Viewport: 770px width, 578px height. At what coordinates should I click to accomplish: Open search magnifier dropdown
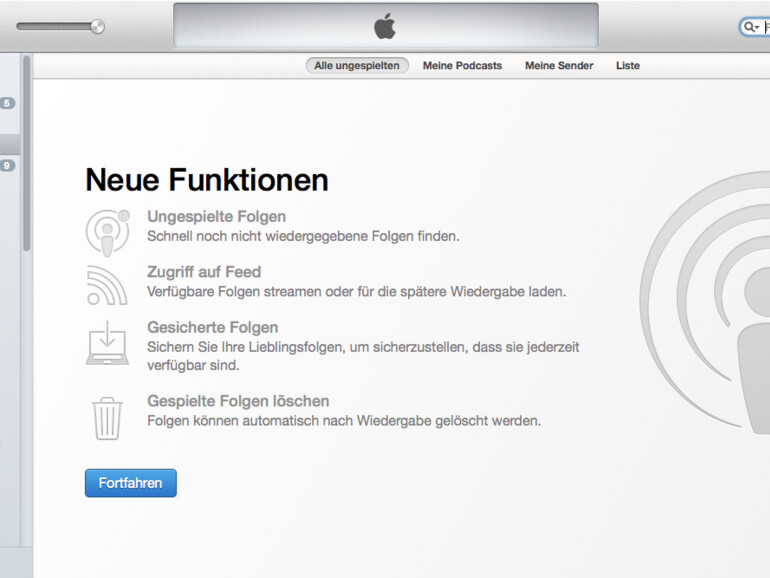point(751,27)
